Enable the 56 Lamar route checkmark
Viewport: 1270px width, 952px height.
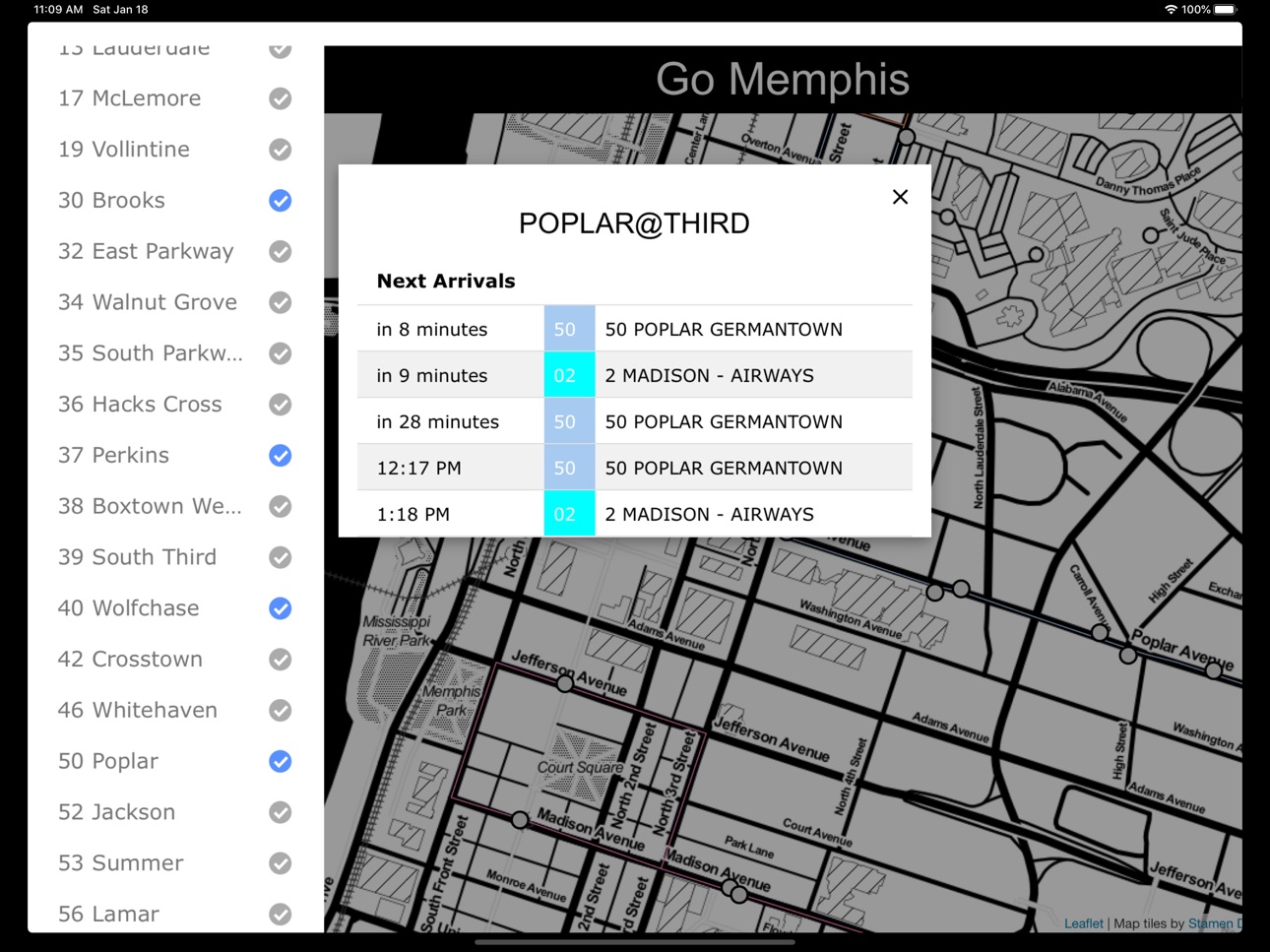coord(281,915)
